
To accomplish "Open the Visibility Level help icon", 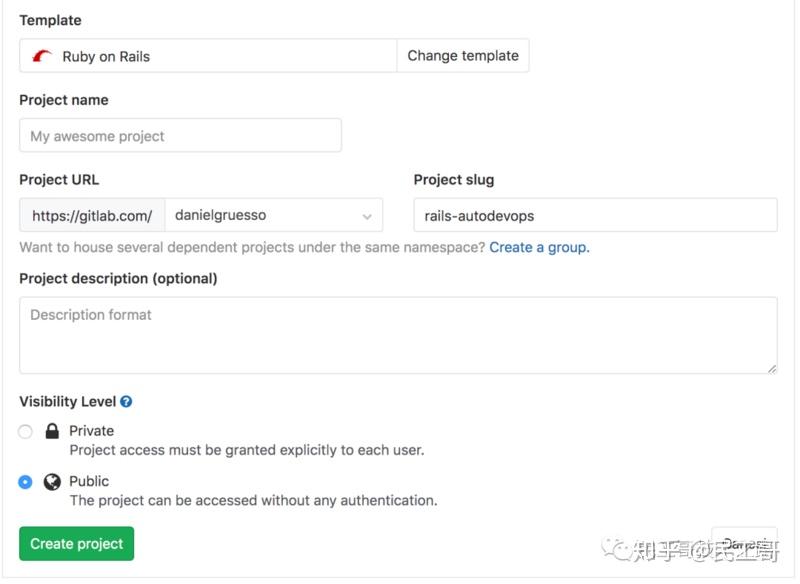I will coord(124,401).
